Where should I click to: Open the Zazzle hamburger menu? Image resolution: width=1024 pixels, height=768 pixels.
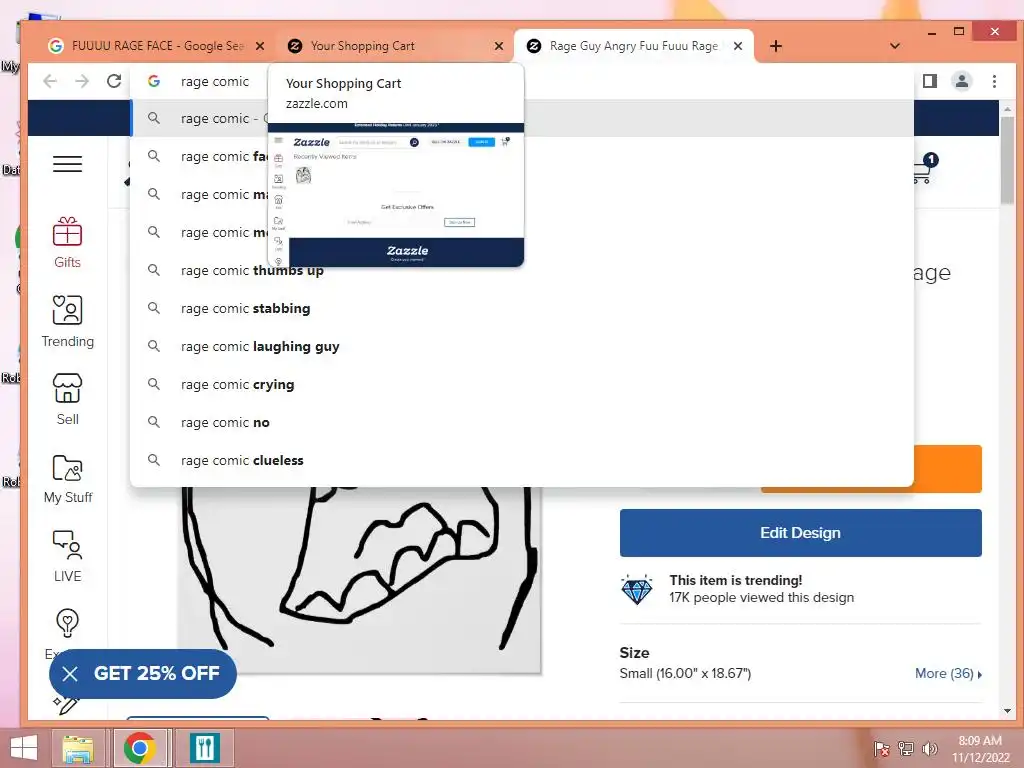click(x=67, y=164)
